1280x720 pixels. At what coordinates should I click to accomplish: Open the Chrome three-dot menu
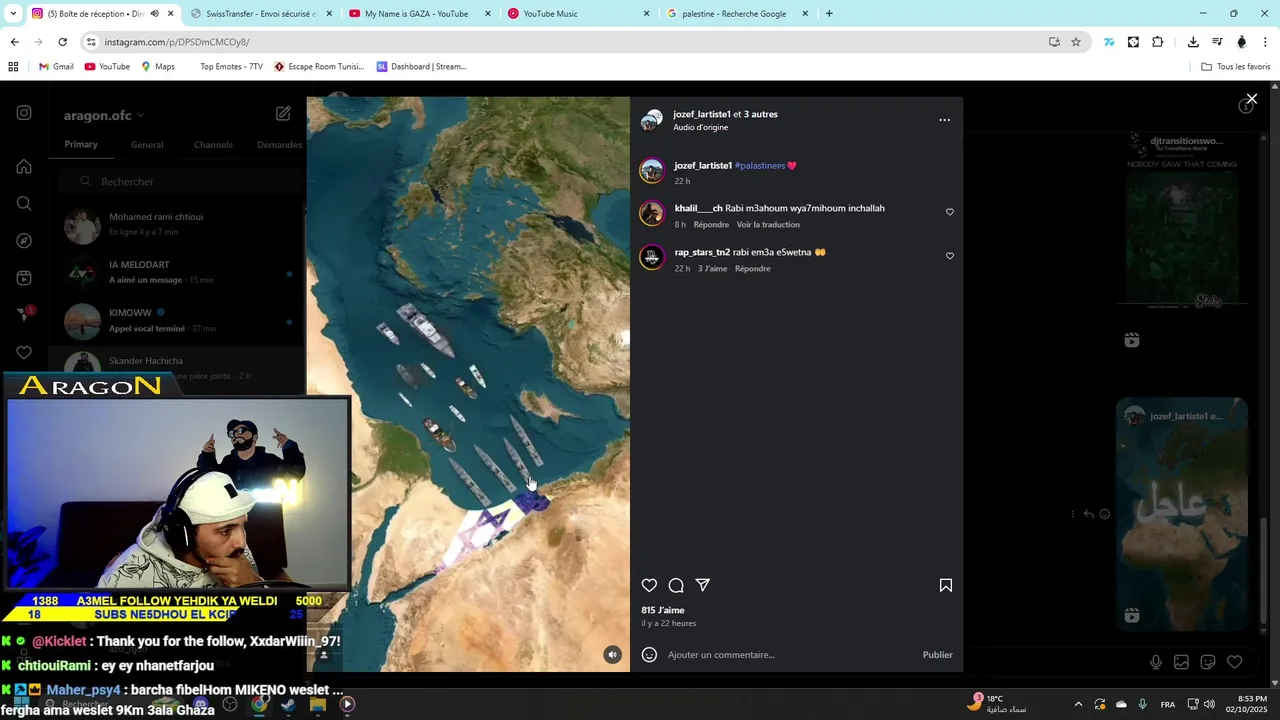click(1266, 42)
